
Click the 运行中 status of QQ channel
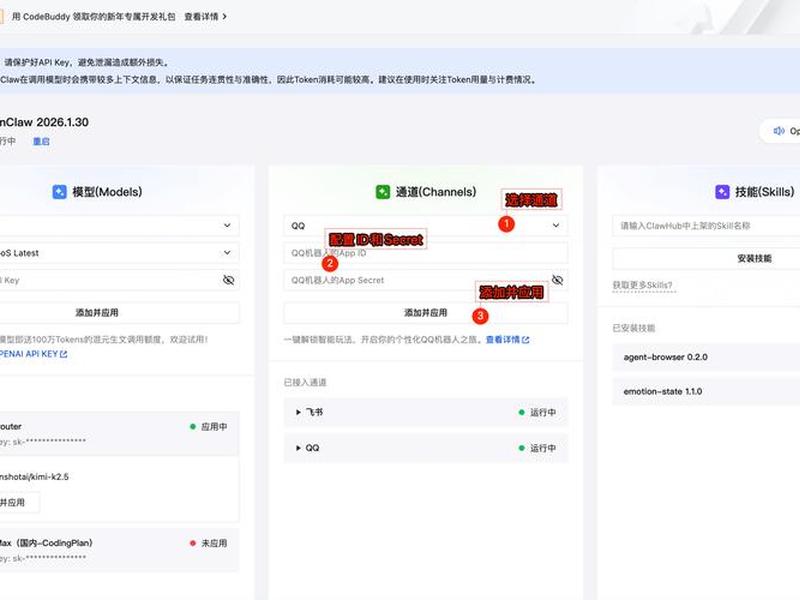pos(543,448)
